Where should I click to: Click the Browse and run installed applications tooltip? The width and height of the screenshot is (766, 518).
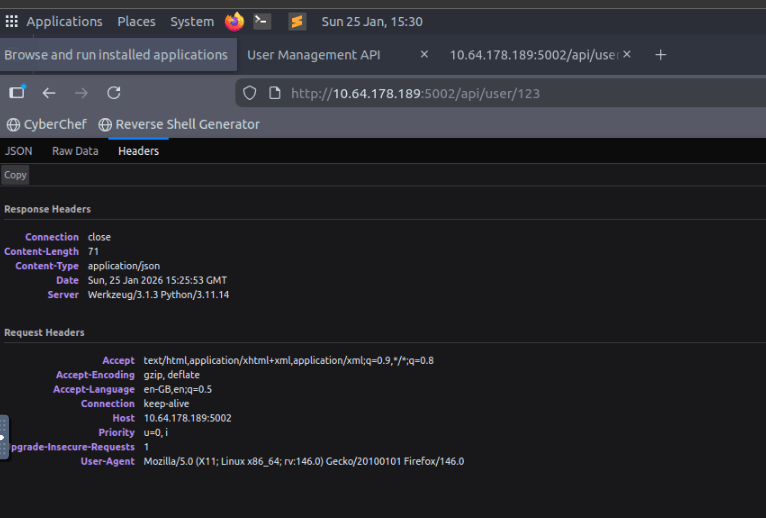click(116, 55)
